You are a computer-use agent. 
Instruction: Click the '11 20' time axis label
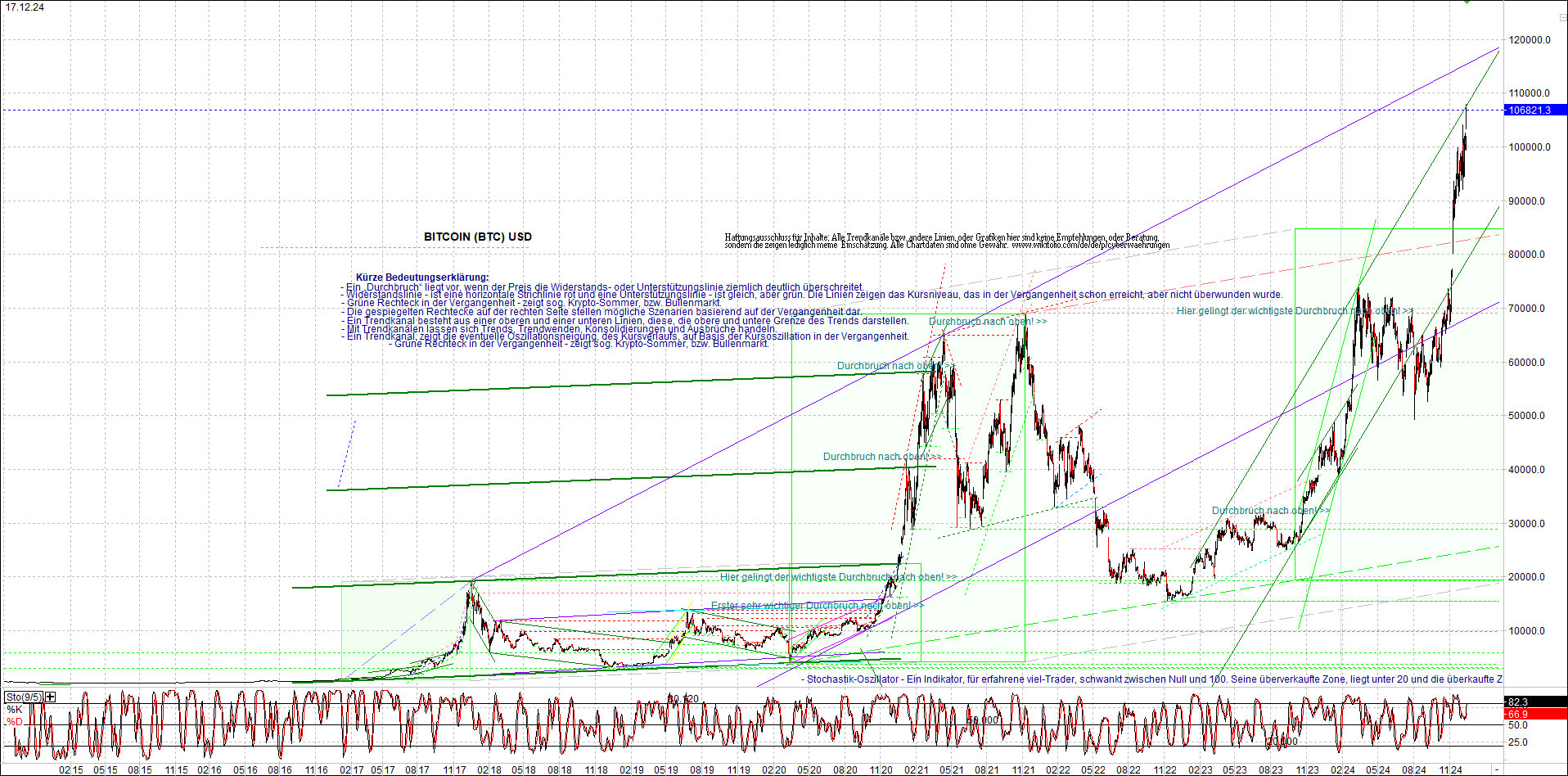tap(881, 770)
